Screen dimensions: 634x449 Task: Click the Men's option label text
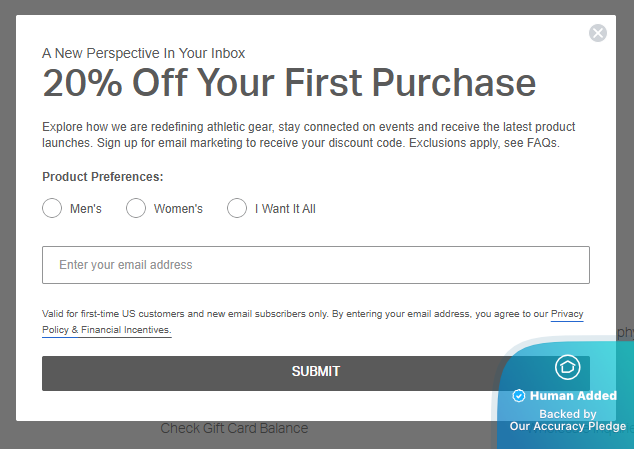(x=86, y=209)
